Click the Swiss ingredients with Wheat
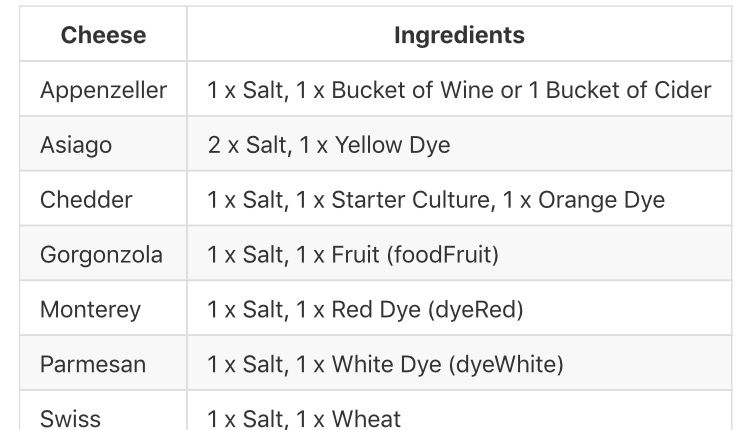The width and height of the screenshot is (750, 430). click(304, 418)
